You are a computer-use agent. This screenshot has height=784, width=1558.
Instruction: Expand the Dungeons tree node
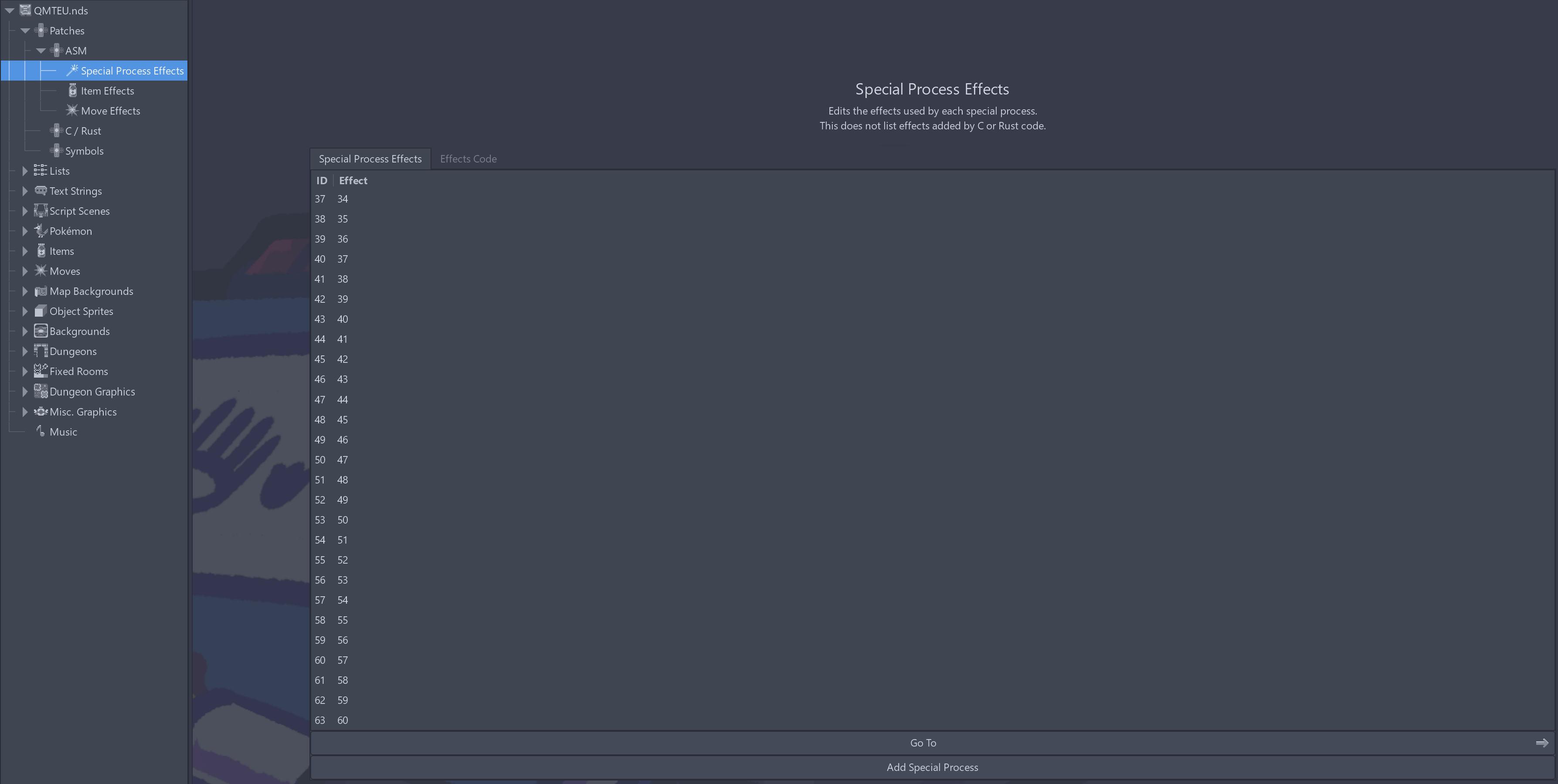point(25,351)
